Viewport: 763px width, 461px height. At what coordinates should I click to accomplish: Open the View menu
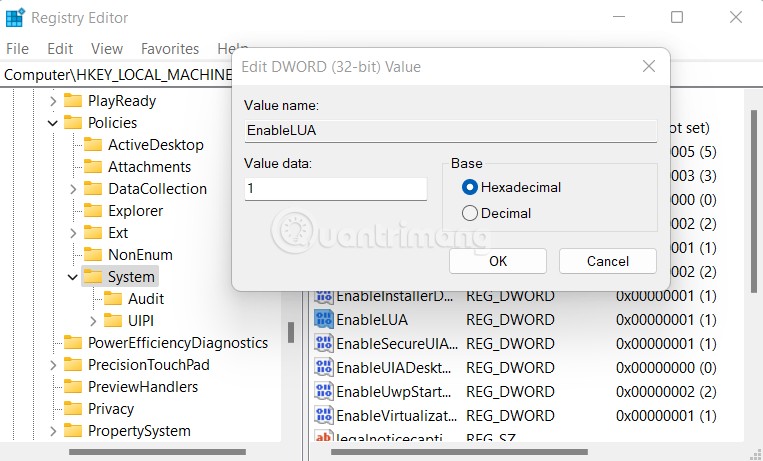tap(107, 49)
